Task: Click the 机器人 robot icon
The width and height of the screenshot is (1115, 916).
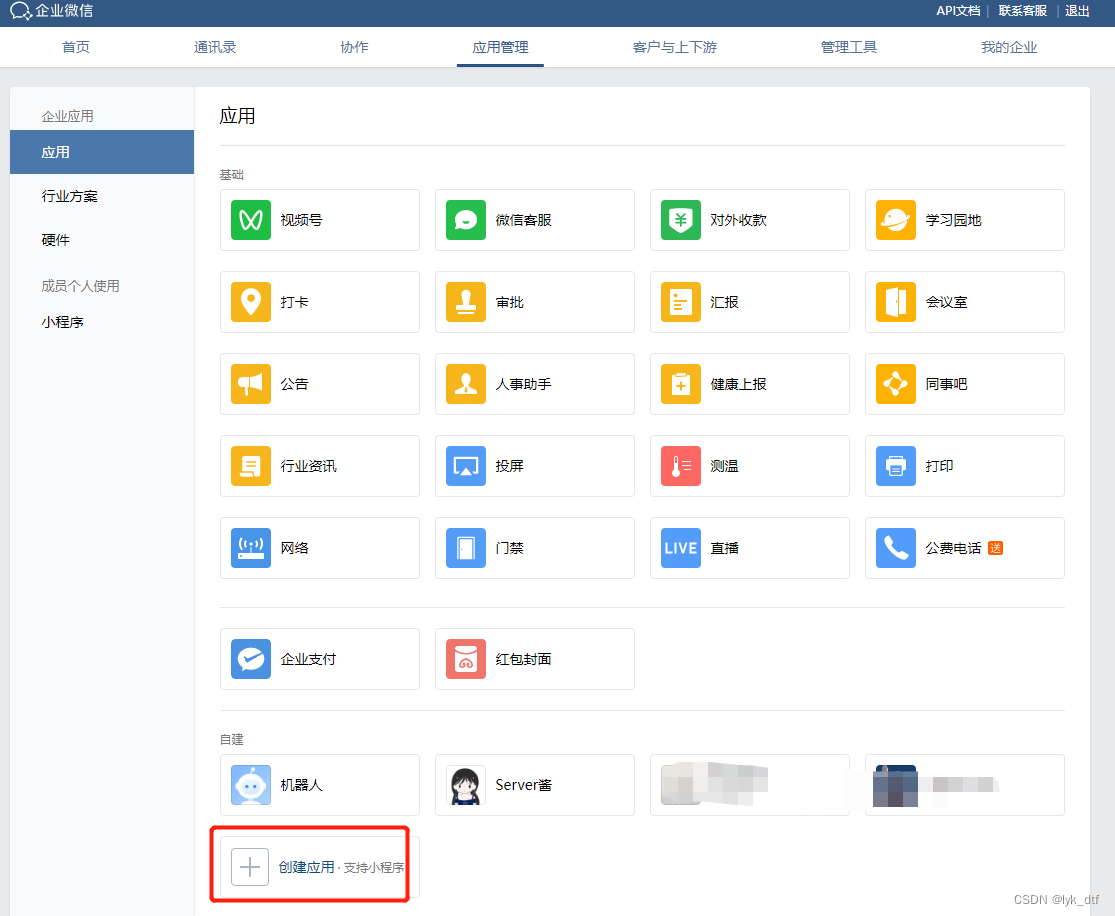Action: pos(250,785)
